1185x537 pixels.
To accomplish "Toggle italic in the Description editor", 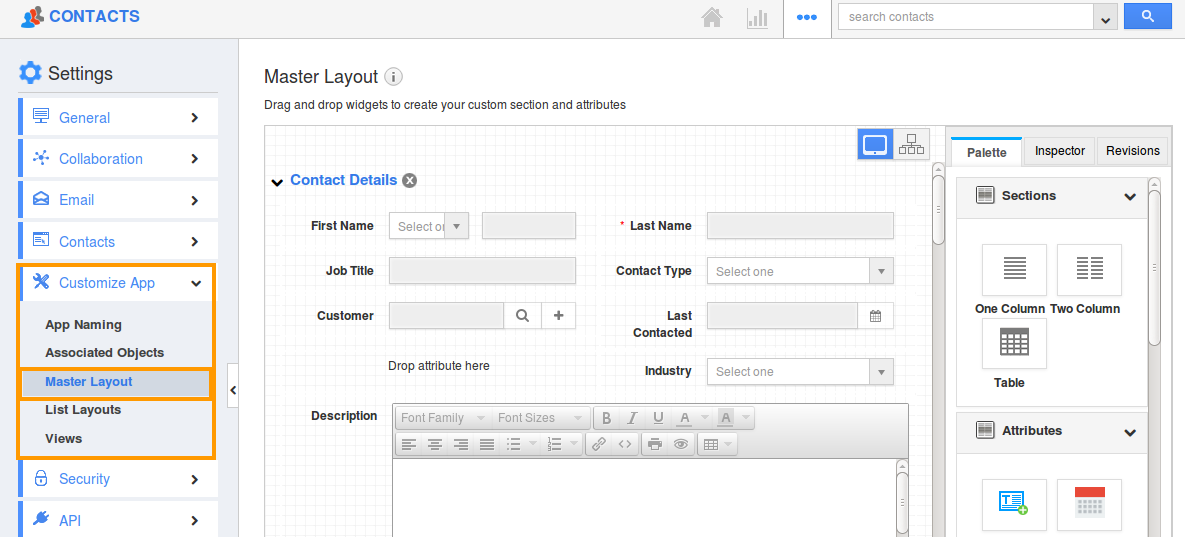I will pos(633,418).
